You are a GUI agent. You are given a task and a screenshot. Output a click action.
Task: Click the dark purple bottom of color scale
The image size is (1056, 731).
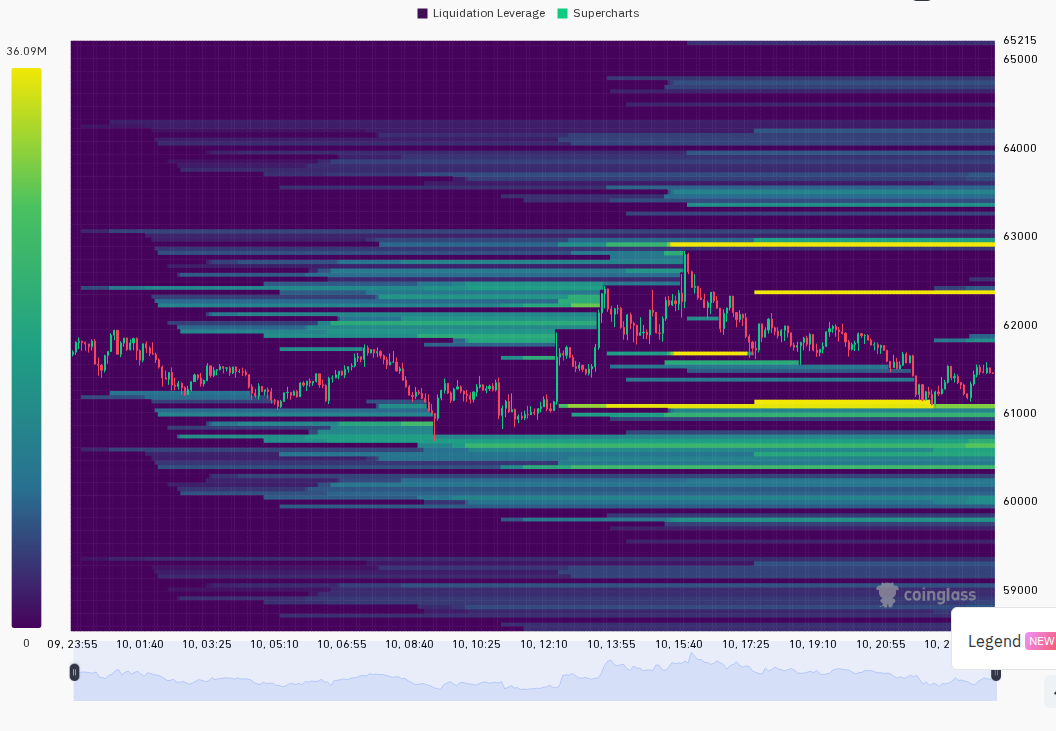pyautogui.click(x=26, y=616)
